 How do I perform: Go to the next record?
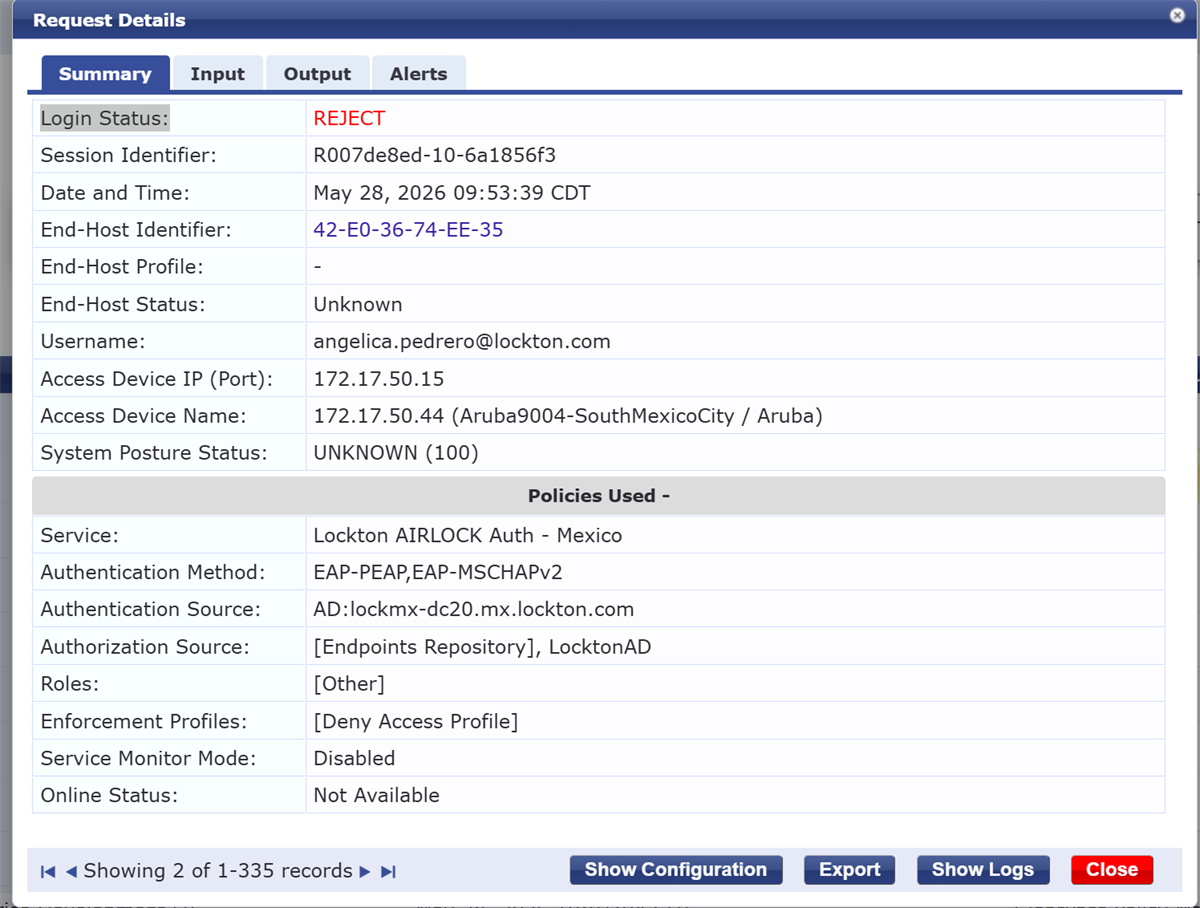click(365, 872)
